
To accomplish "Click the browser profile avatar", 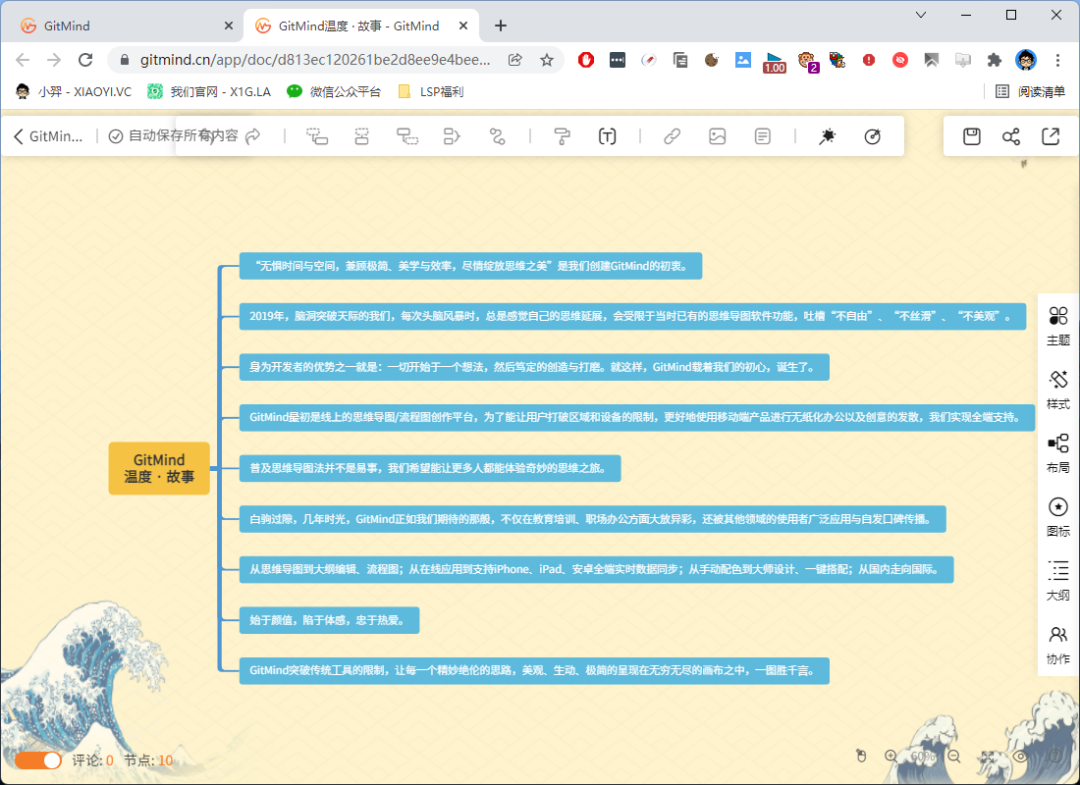I will pos(1026,60).
